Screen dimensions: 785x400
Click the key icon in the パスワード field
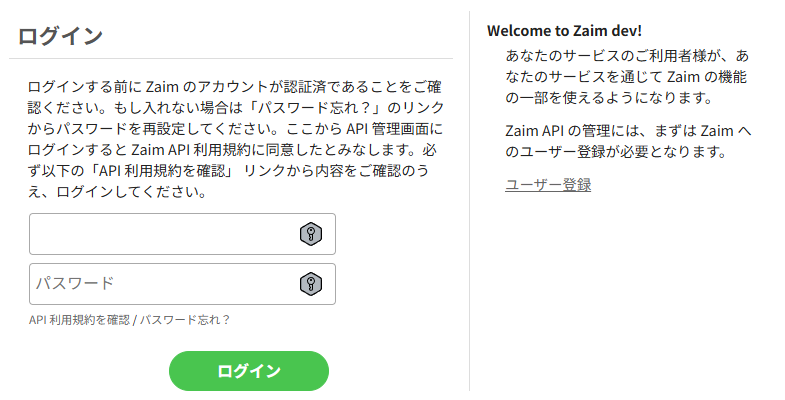tap(311, 284)
